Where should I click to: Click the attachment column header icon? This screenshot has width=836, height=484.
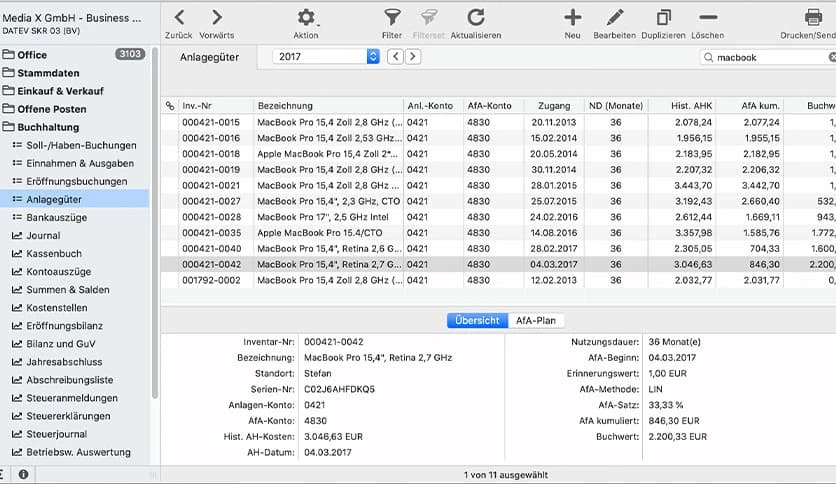click(170, 106)
